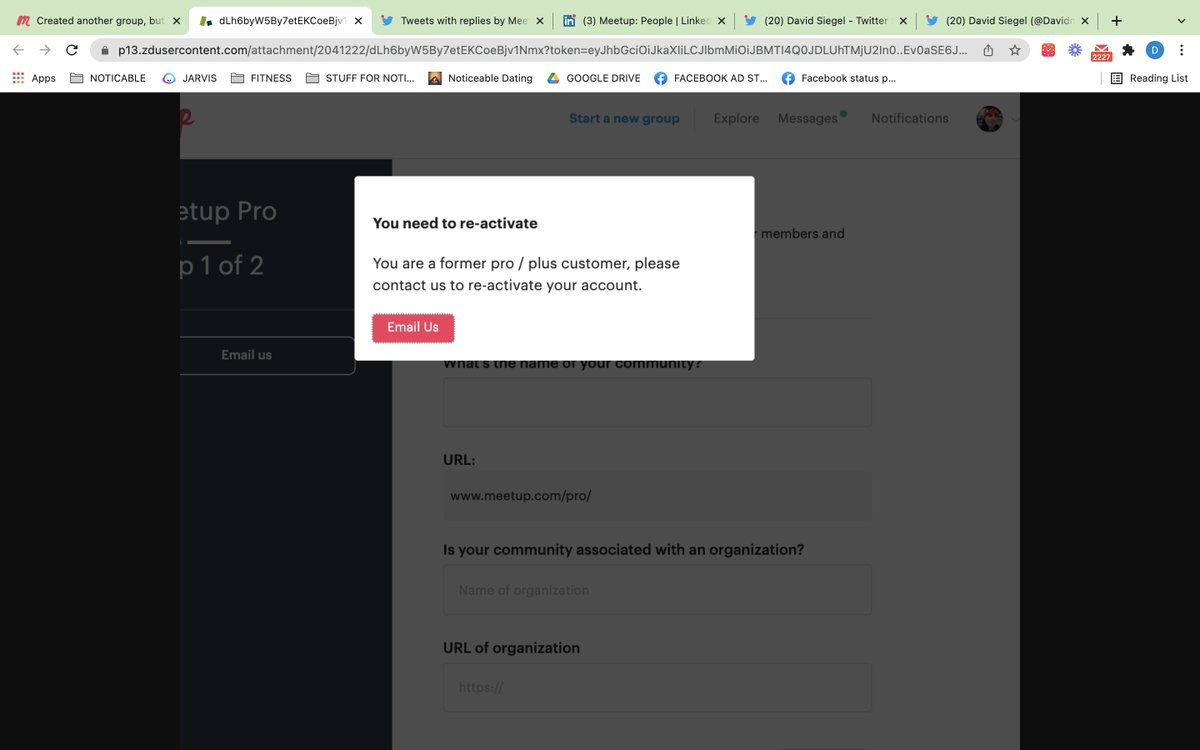Screen dimensions: 1200x750
Task: Open the Chrome three-dot menu
Action: [1182, 50]
